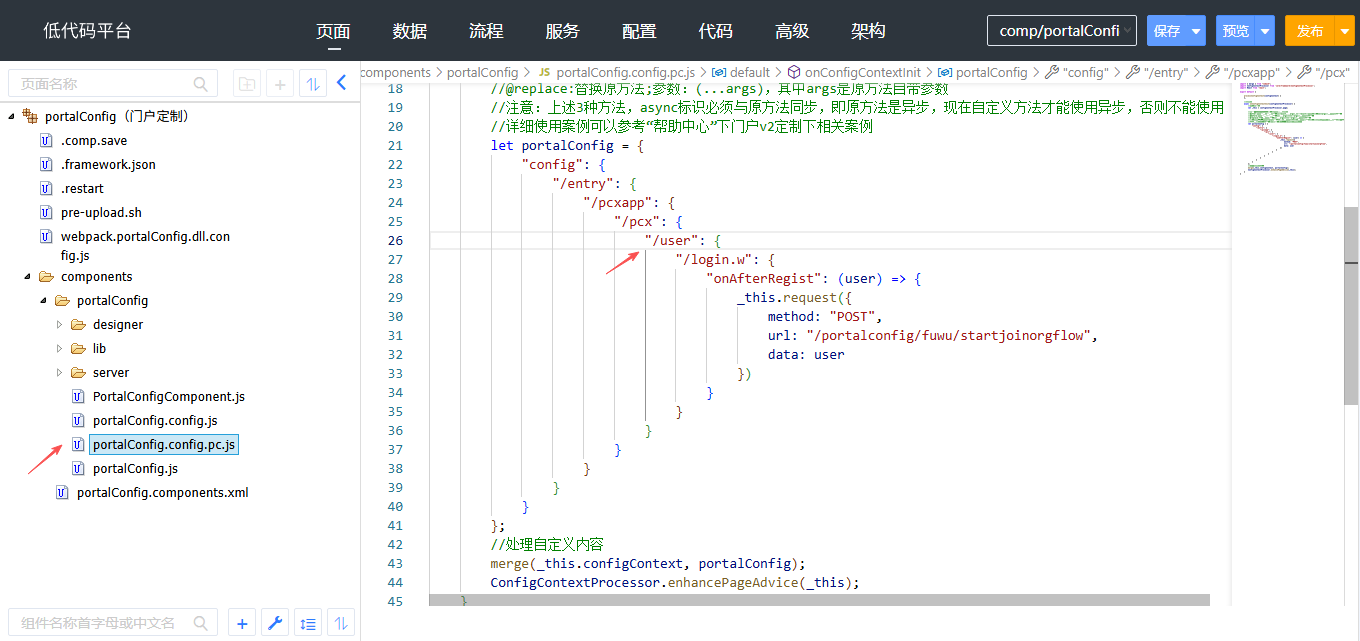This screenshot has height=641, width=1360.
Task: Click the sort arrows icon beside the page name search
Action: 313,84
